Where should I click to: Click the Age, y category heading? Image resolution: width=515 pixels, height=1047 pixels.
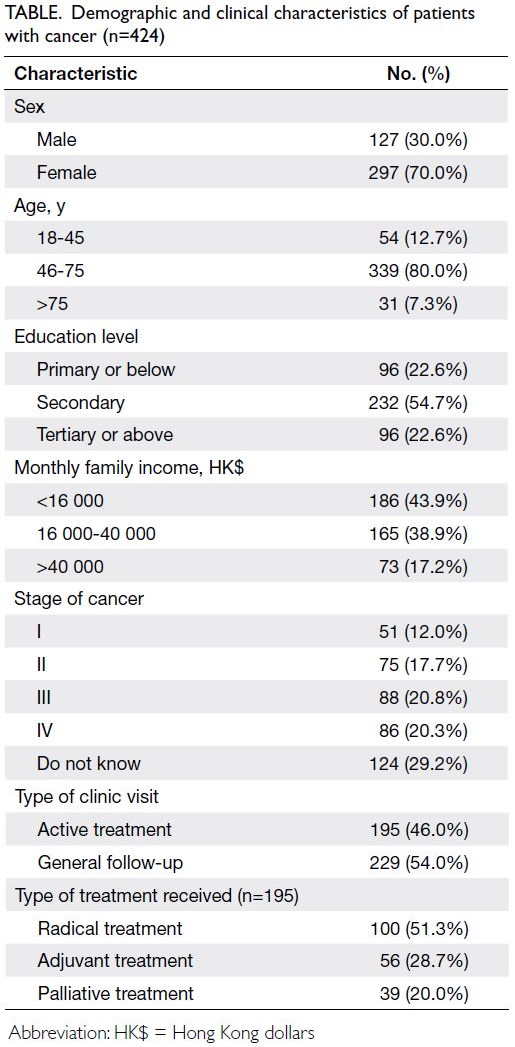40,206
